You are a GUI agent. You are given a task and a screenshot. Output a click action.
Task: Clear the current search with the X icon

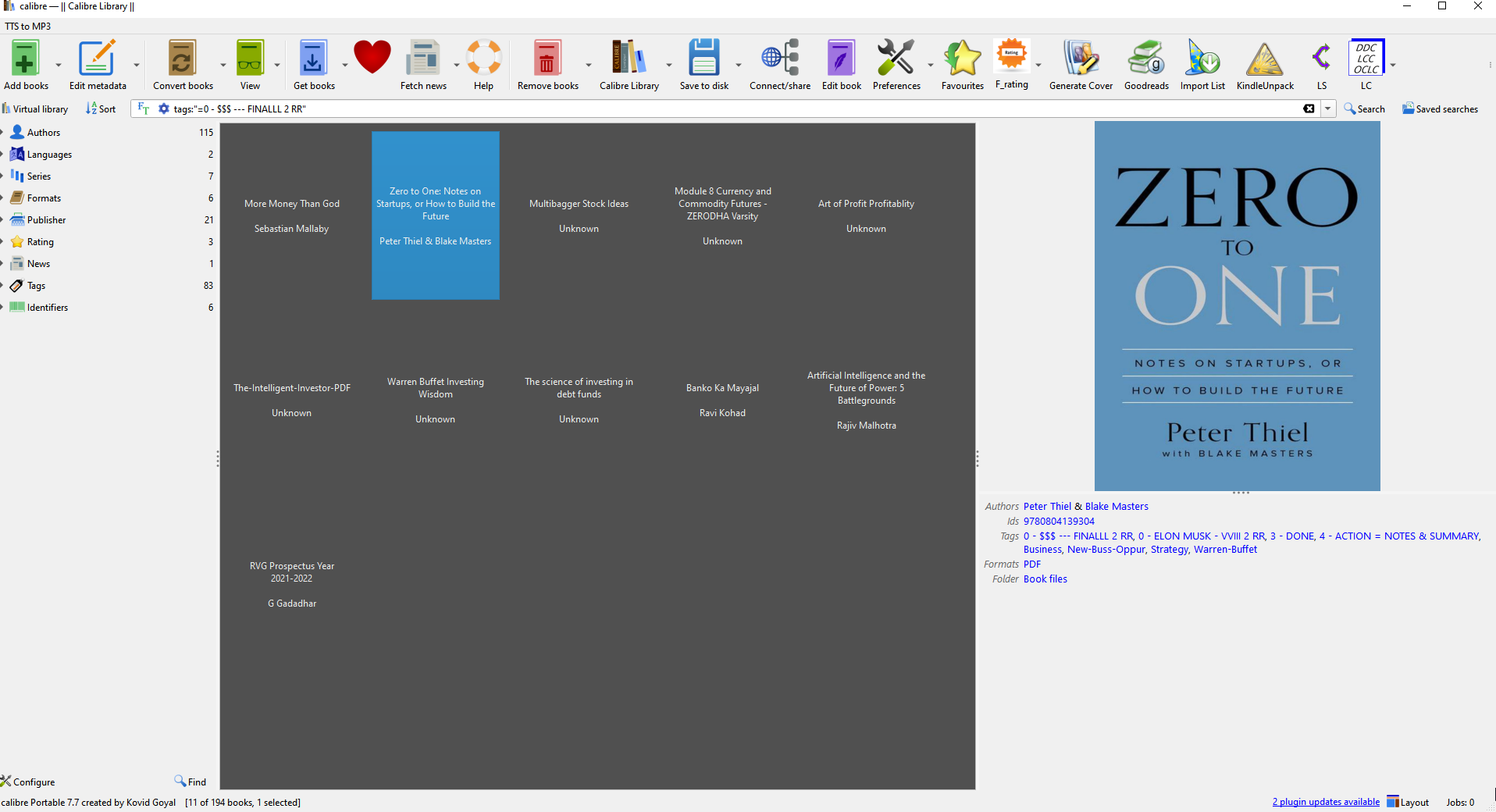click(1309, 109)
